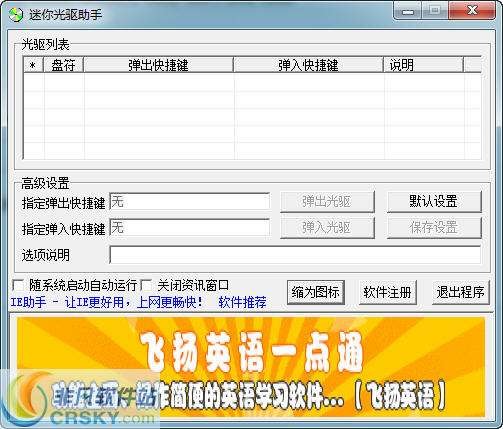Open the IE助手 promotional link
The width and height of the screenshot is (503, 429).
(107, 302)
